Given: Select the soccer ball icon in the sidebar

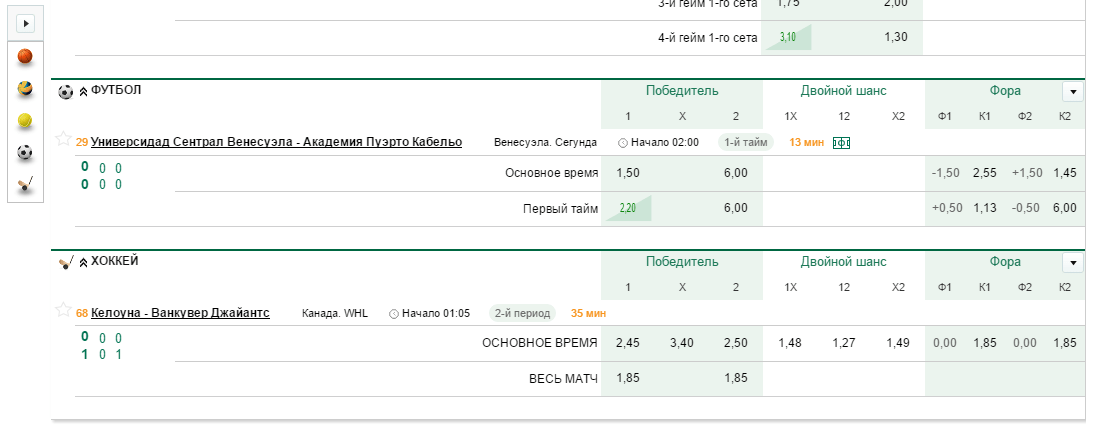Looking at the screenshot, I should click(x=25, y=152).
